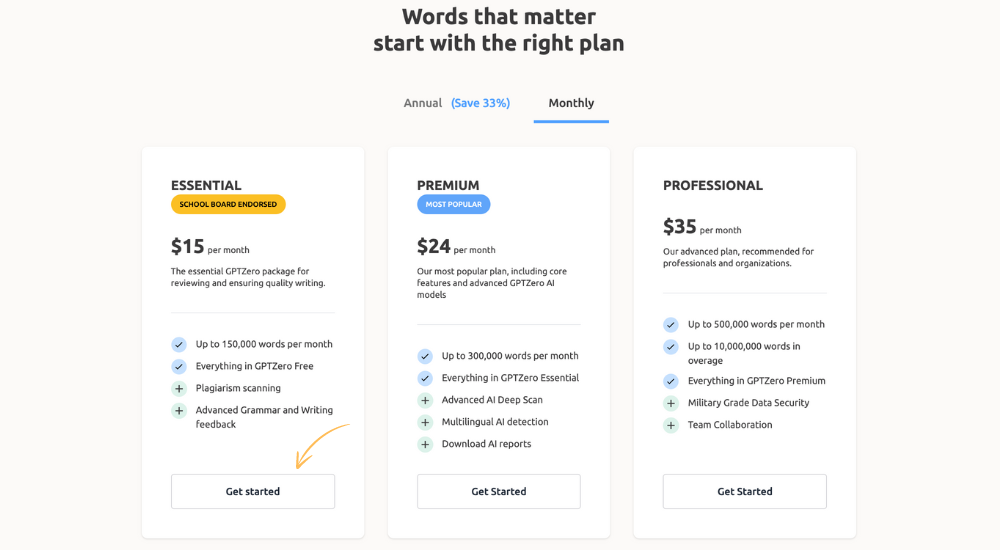Click Get Started under Premium plan

[x=499, y=491]
